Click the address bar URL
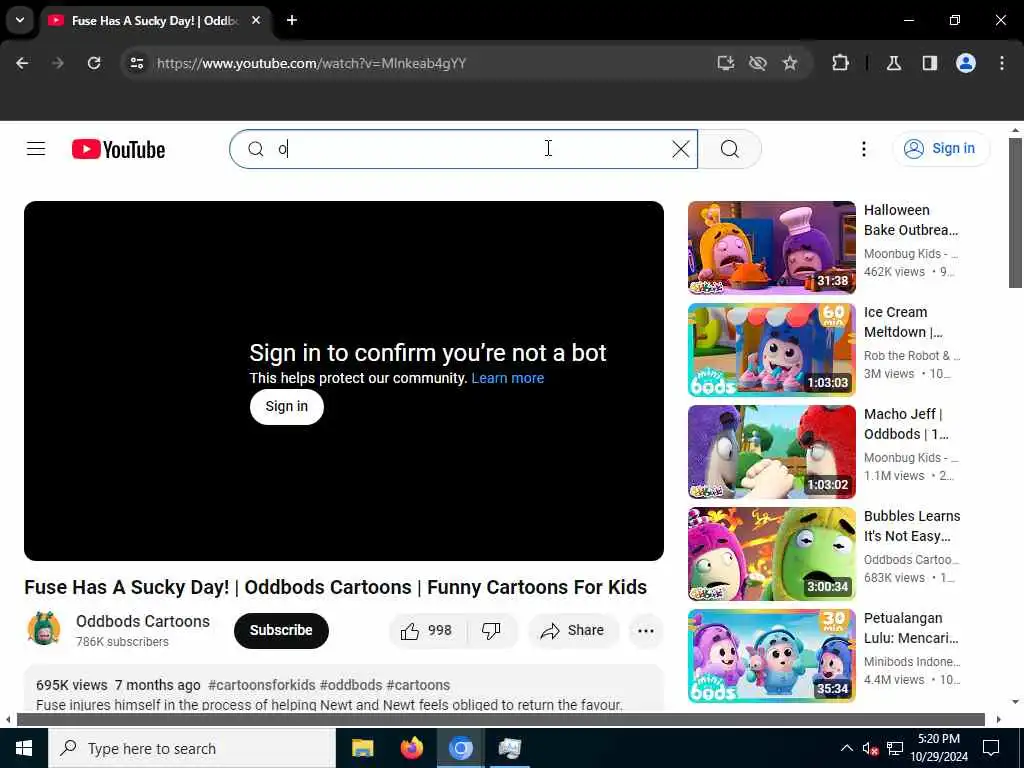Screen dimensions: 1024x768 pyautogui.click(x=312, y=63)
